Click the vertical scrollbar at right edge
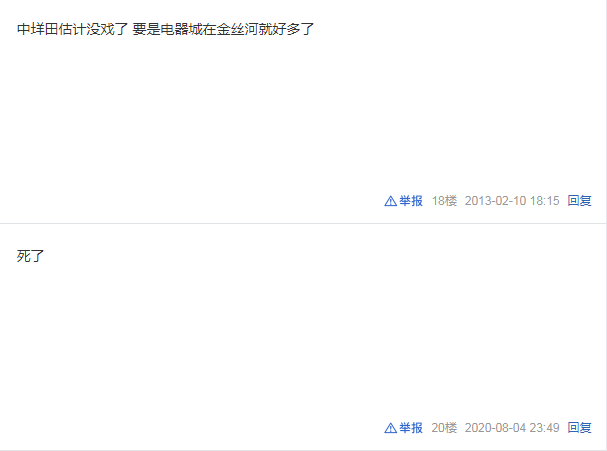The width and height of the screenshot is (607, 451). tap(606, 225)
